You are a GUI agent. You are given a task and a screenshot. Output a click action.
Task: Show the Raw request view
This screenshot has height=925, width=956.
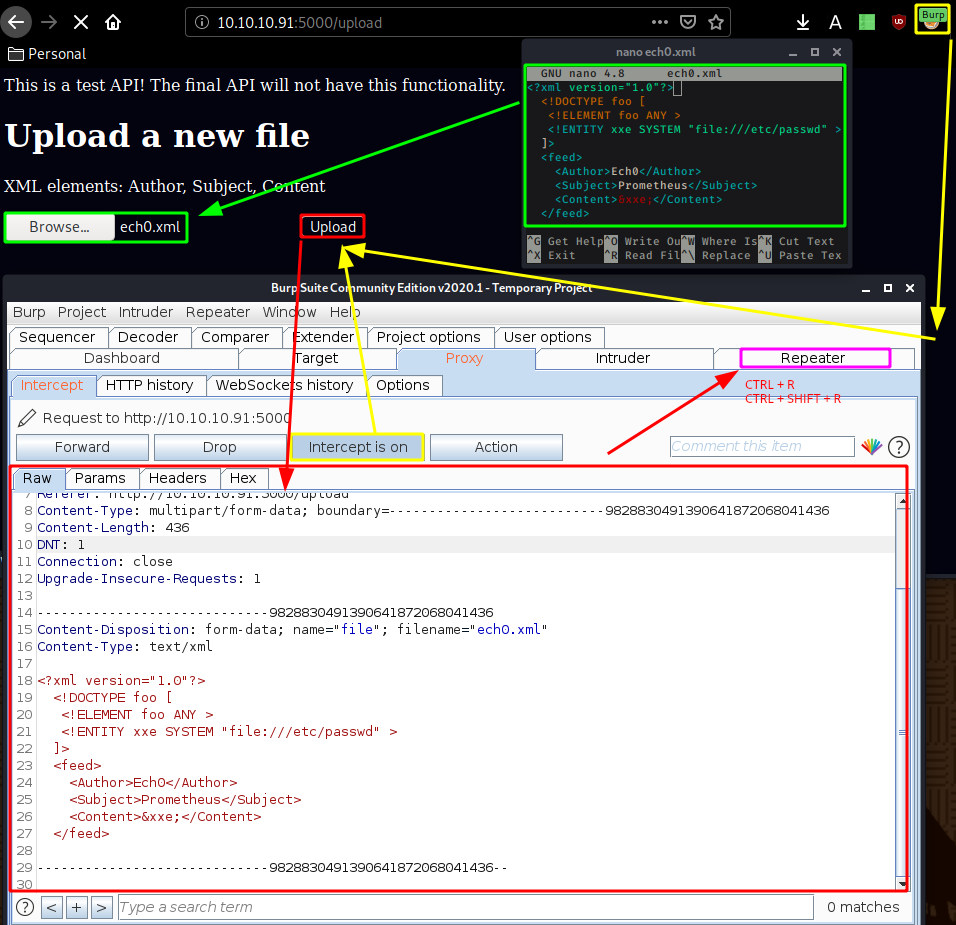(37, 479)
